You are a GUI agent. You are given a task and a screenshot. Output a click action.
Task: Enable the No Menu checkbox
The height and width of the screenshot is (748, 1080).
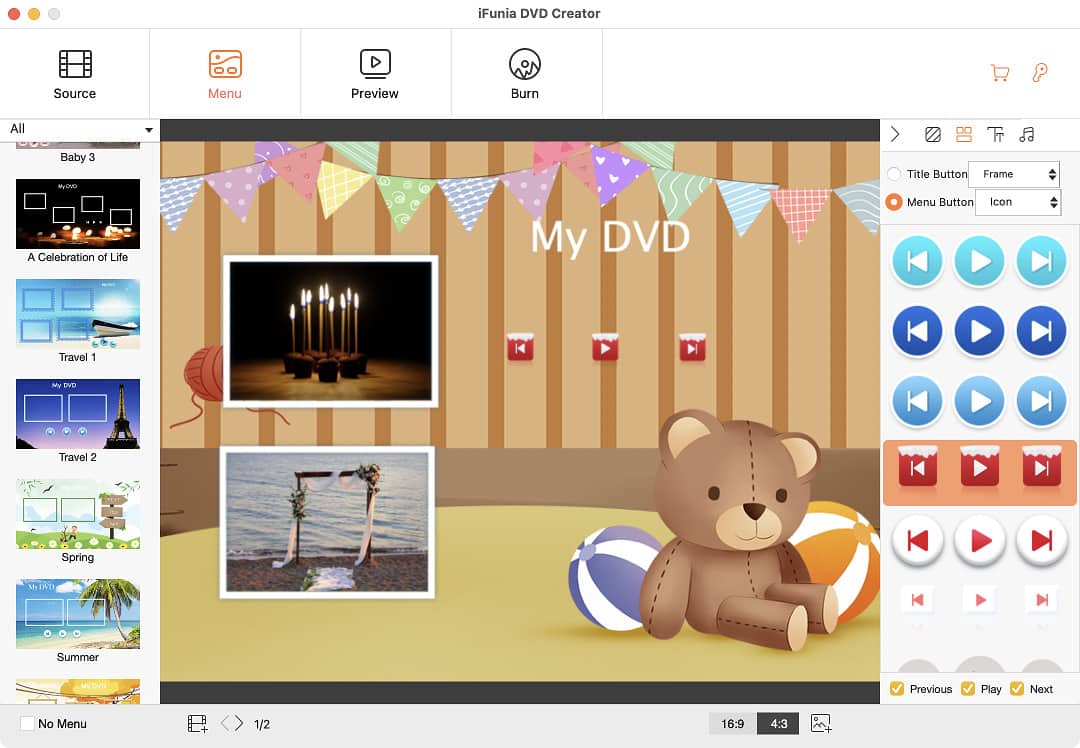click(x=27, y=723)
